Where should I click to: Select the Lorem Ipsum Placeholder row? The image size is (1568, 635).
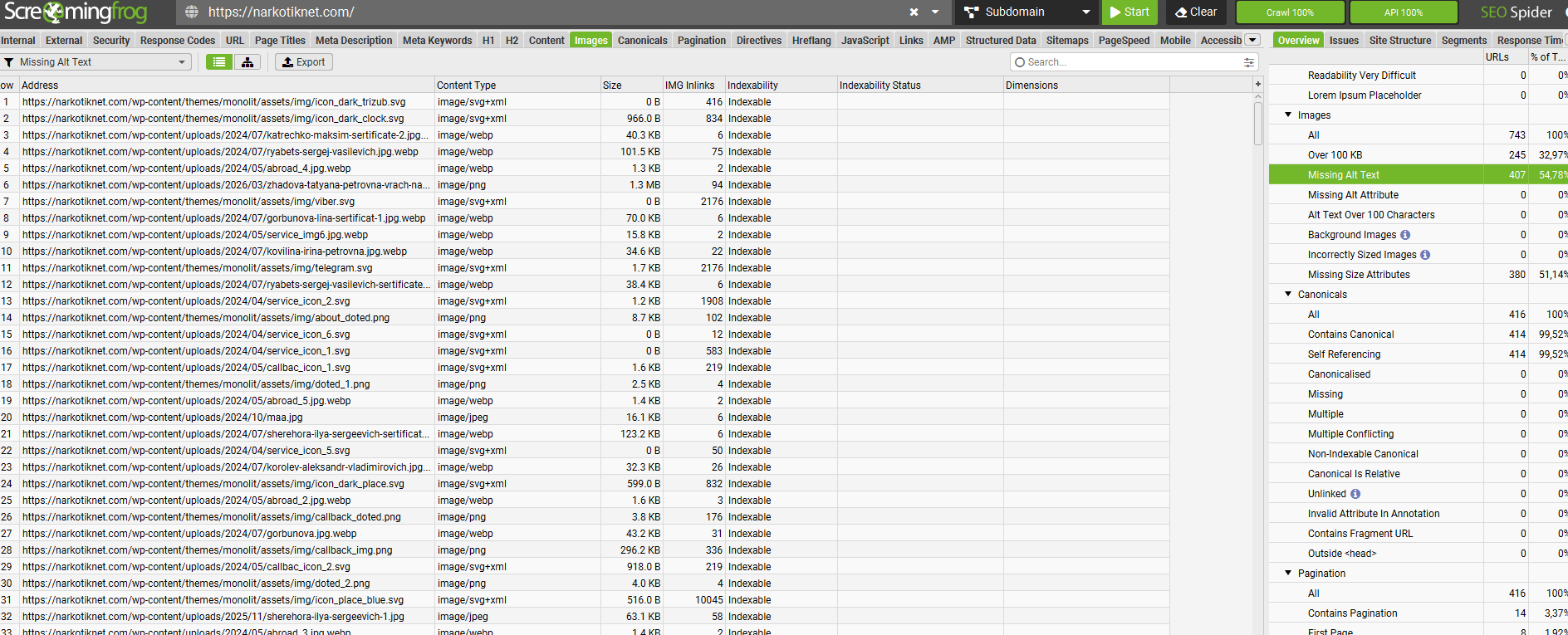pos(1419,95)
